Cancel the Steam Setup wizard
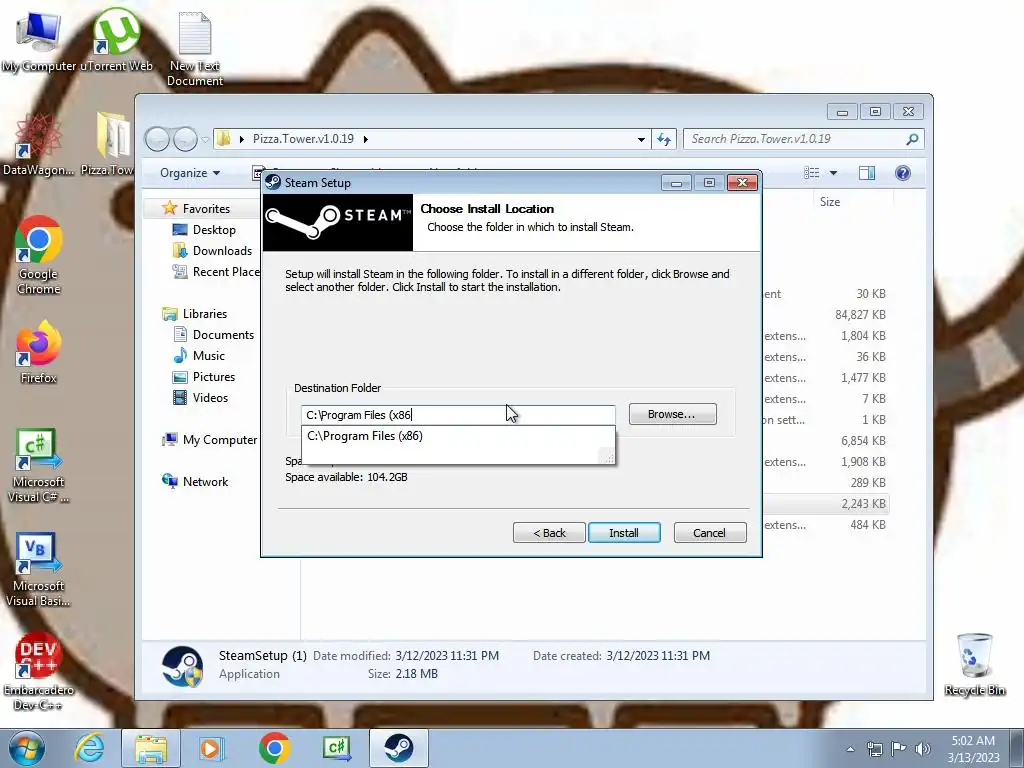 click(709, 533)
